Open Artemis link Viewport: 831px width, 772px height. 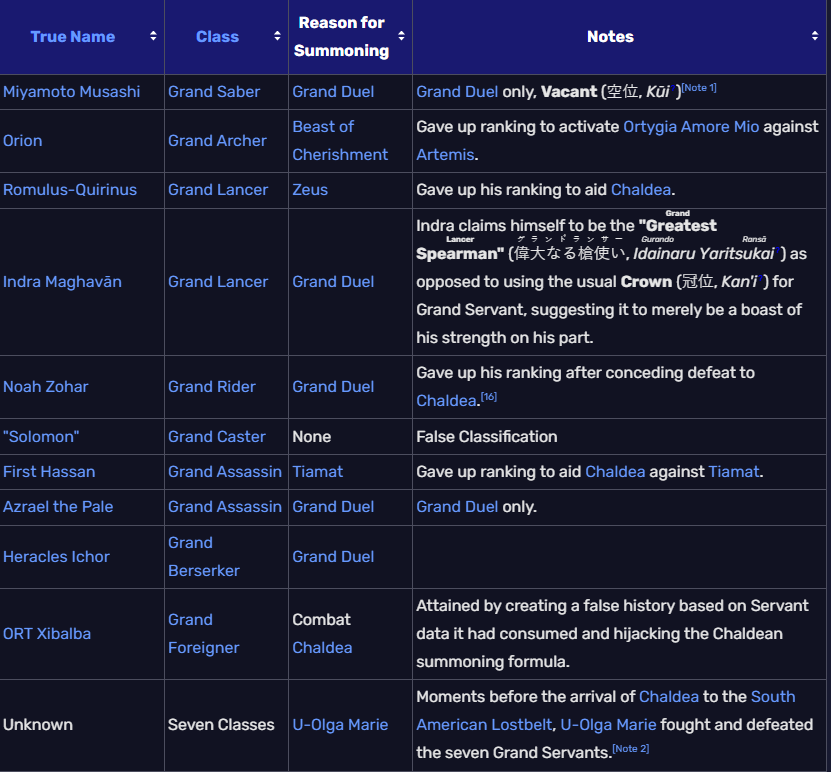coord(445,155)
